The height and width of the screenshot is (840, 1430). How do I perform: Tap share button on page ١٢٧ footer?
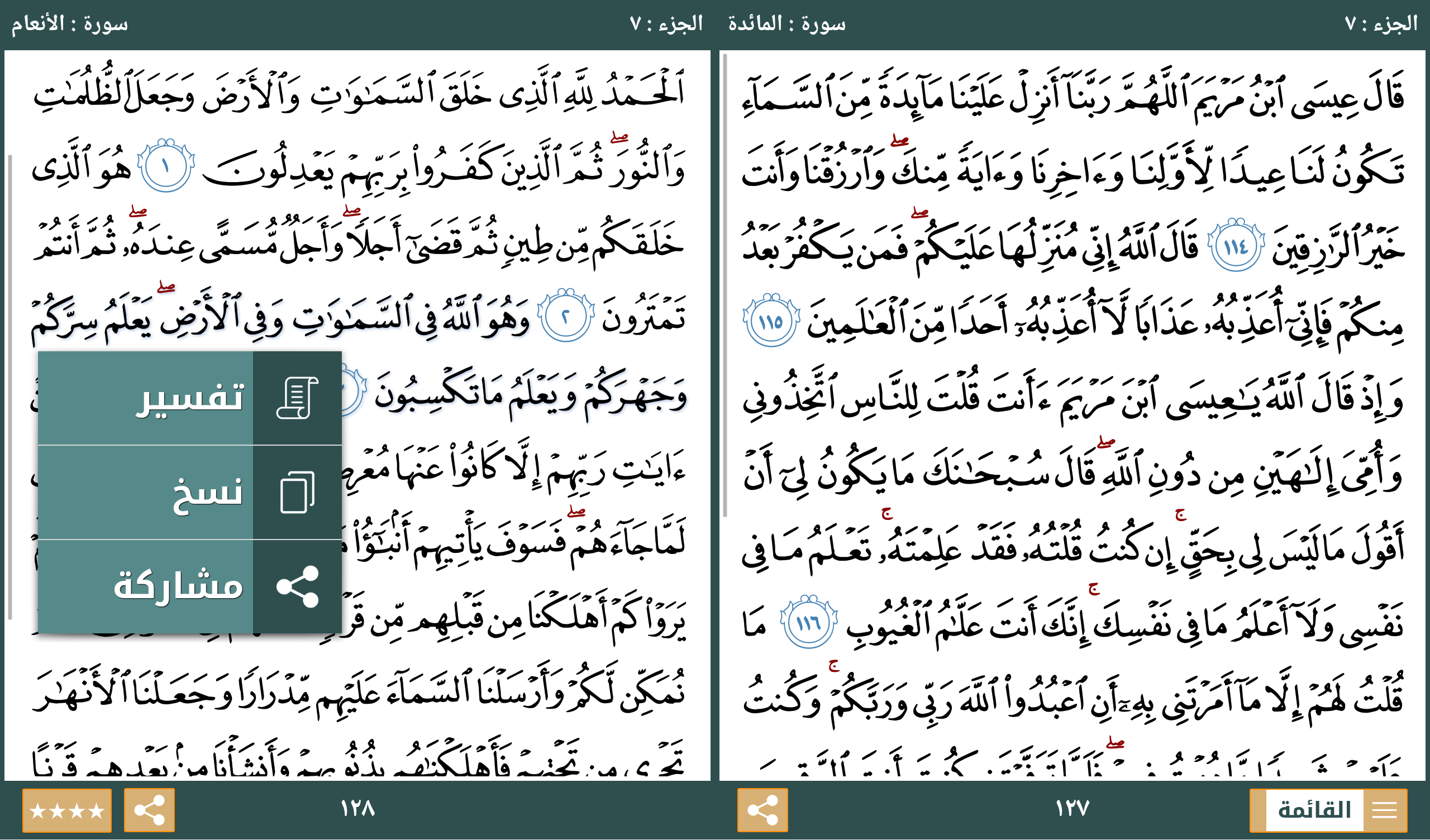[x=762, y=810]
